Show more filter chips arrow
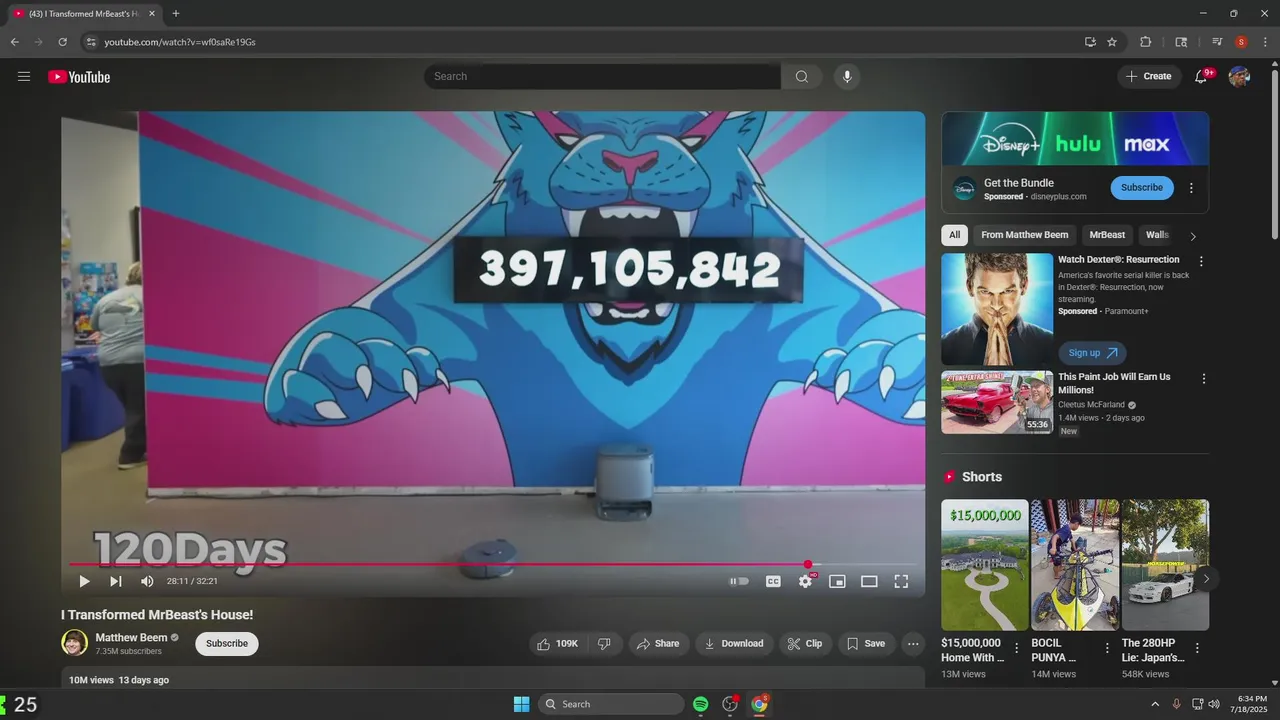The image size is (1280, 720). click(x=1192, y=236)
